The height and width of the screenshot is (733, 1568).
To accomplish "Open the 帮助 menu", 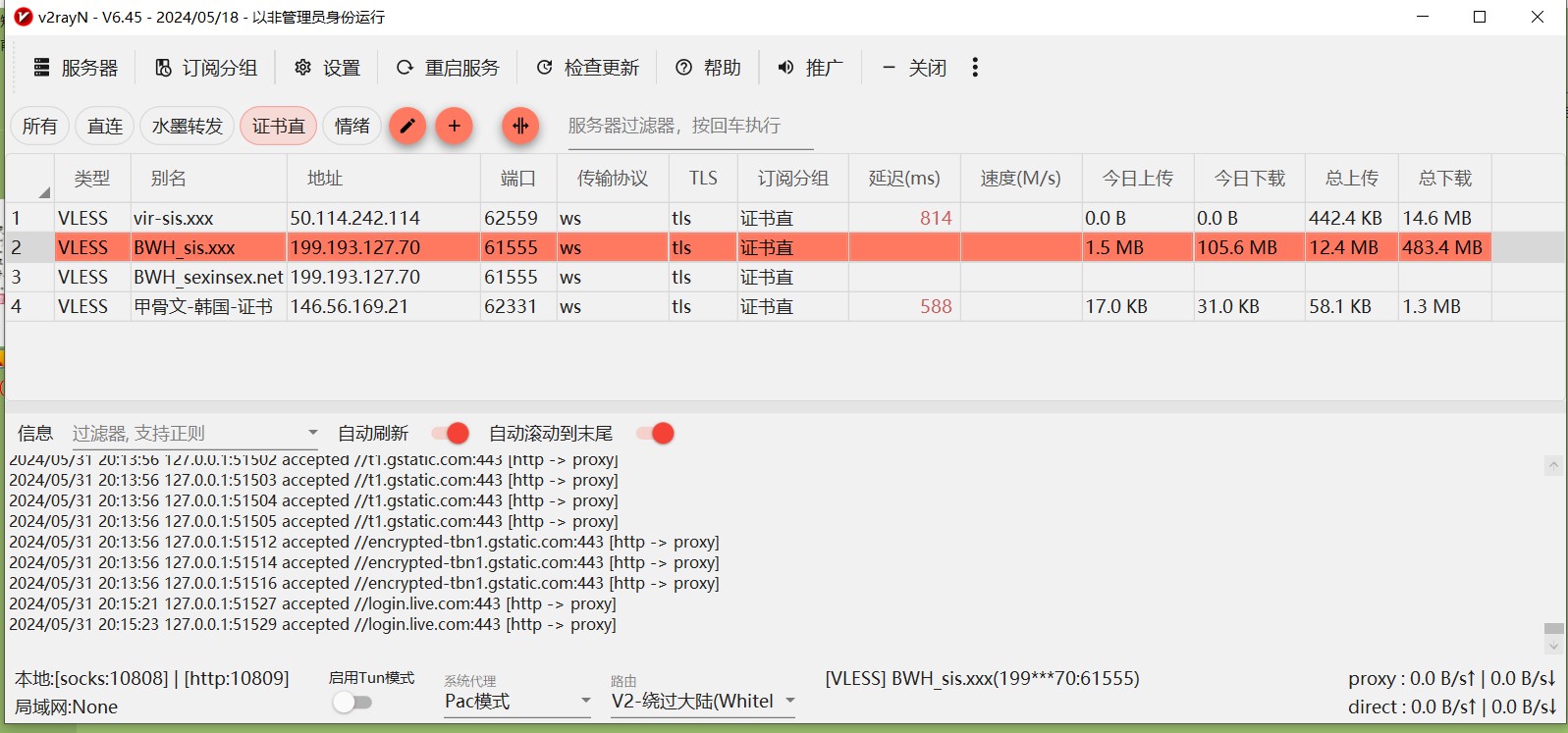I will (x=708, y=68).
